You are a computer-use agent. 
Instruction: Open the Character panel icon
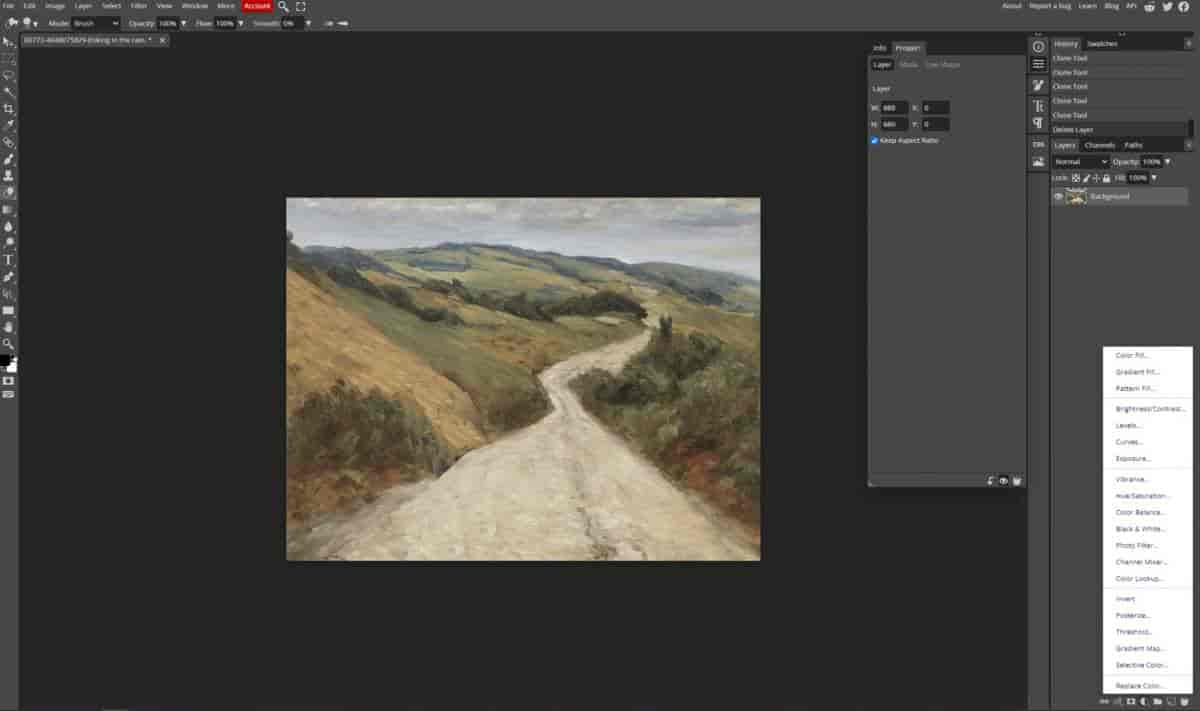1038,105
